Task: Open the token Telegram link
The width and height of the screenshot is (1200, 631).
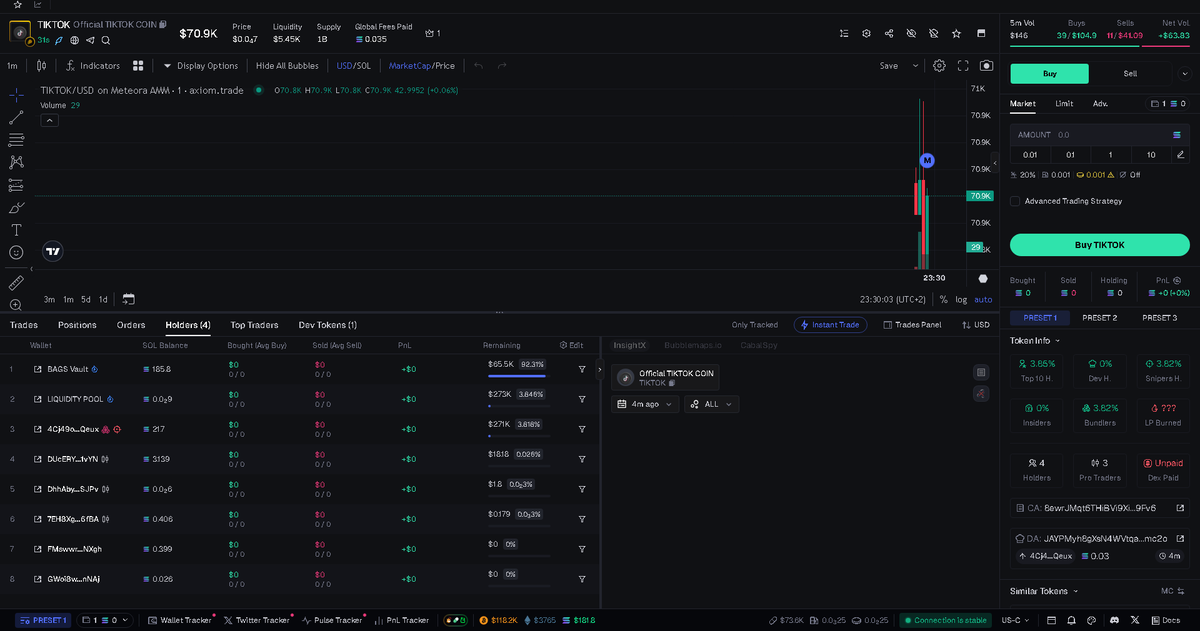Action: coord(90,40)
